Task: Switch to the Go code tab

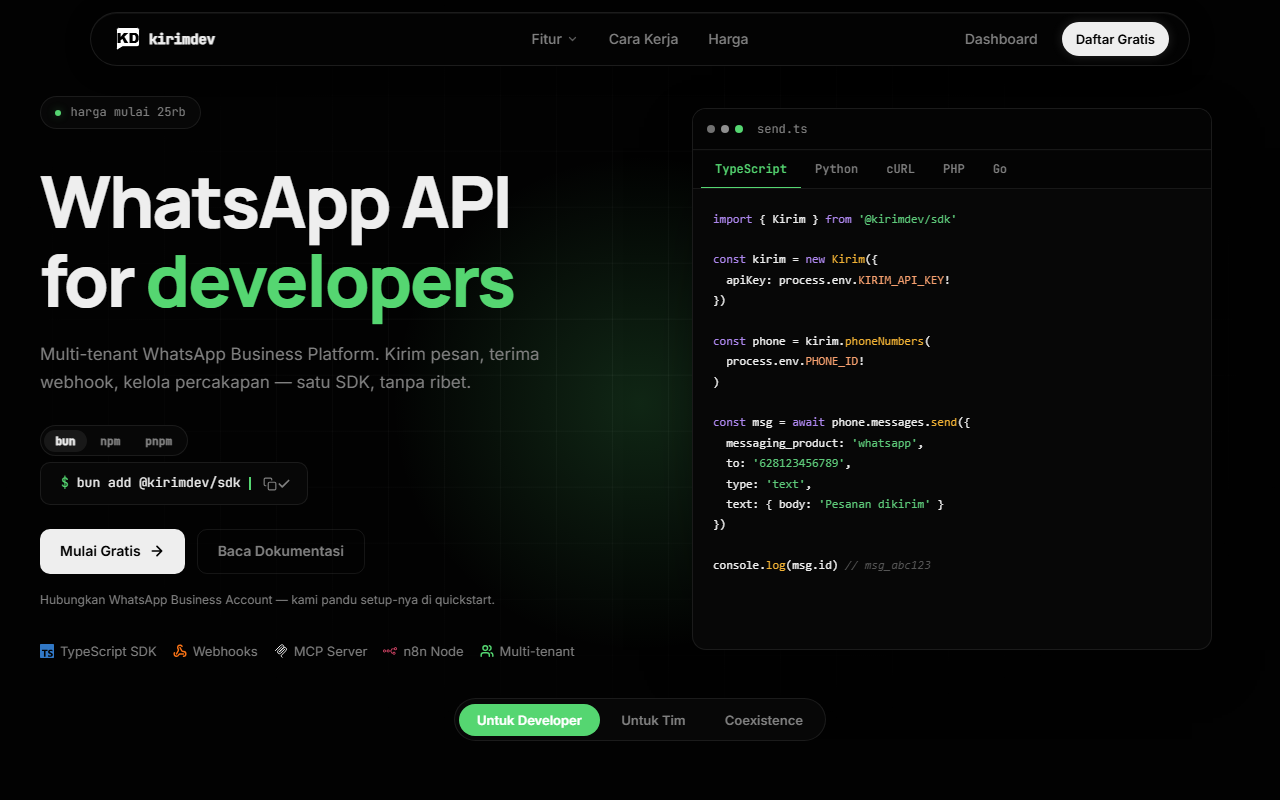Action: 1000,169
